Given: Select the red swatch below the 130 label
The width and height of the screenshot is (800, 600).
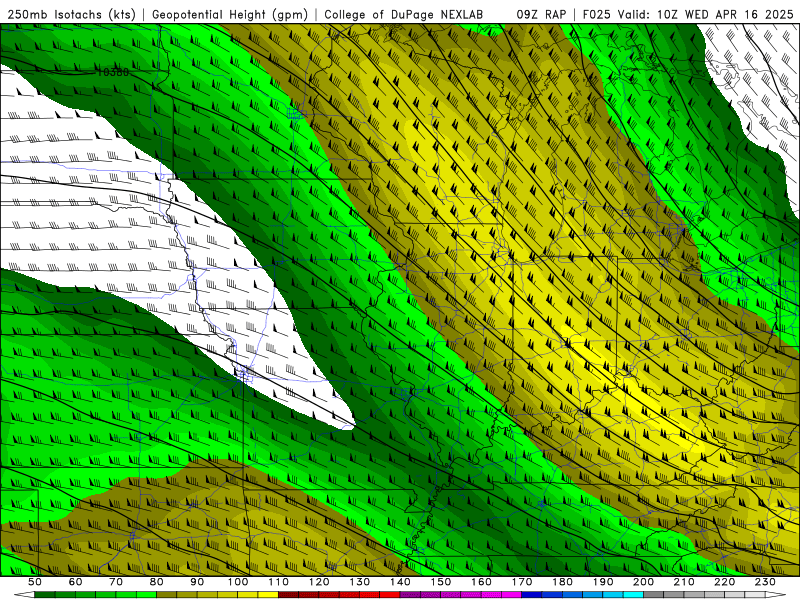Looking at the screenshot, I should click(369, 595).
